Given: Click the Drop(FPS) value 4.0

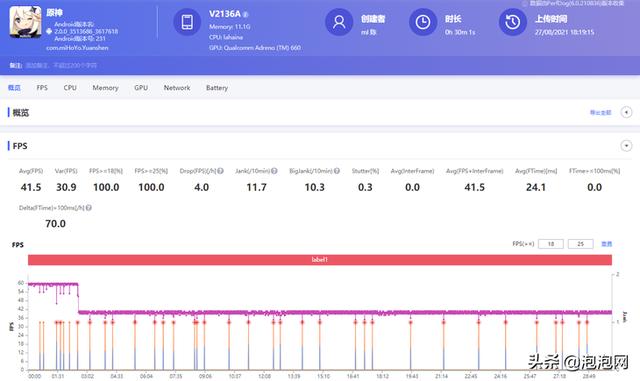Looking at the screenshot, I should (201, 187).
